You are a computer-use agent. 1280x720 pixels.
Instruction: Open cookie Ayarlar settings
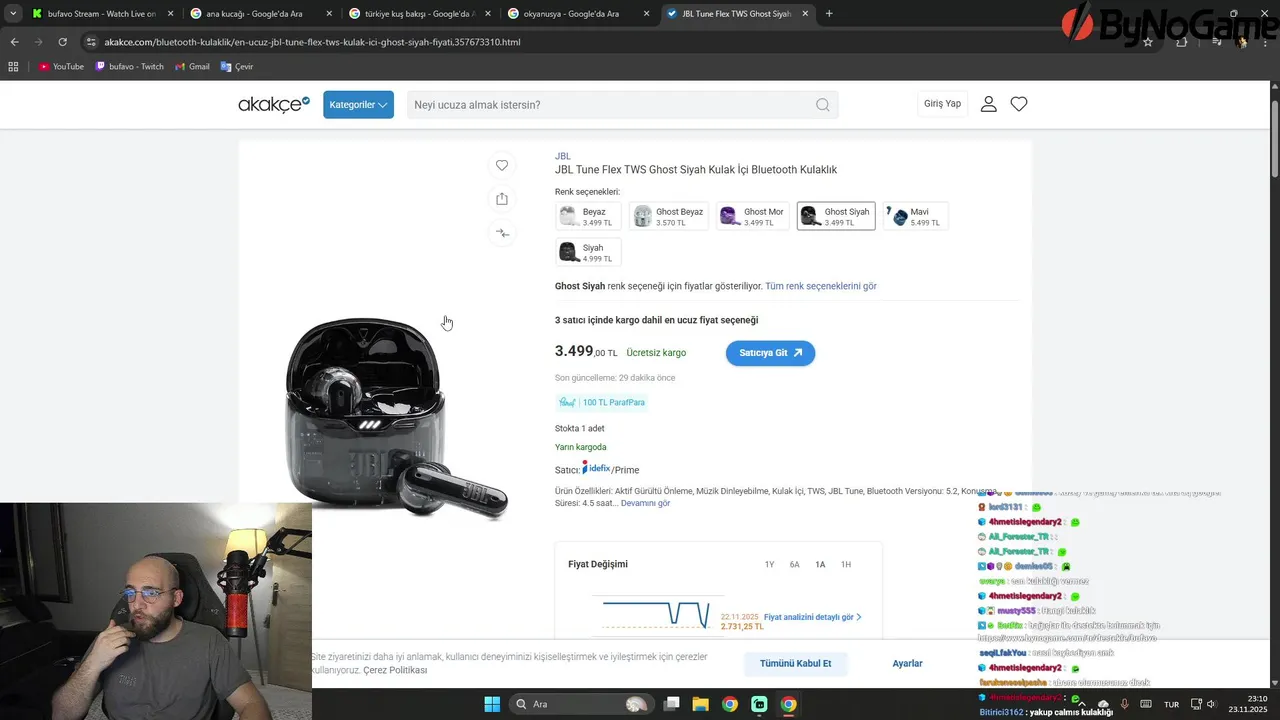coord(907,664)
